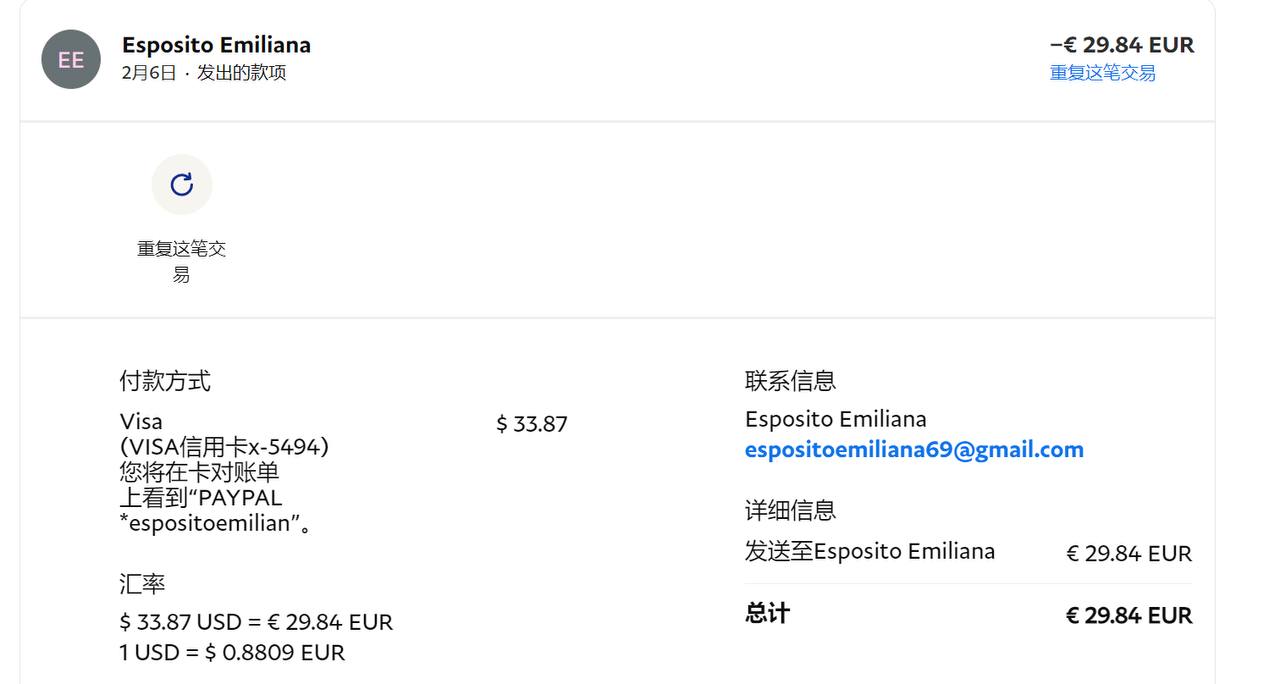Click the 详细信息 heading
Image resolution: width=1280 pixels, height=684 pixels.
click(x=790, y=511)
